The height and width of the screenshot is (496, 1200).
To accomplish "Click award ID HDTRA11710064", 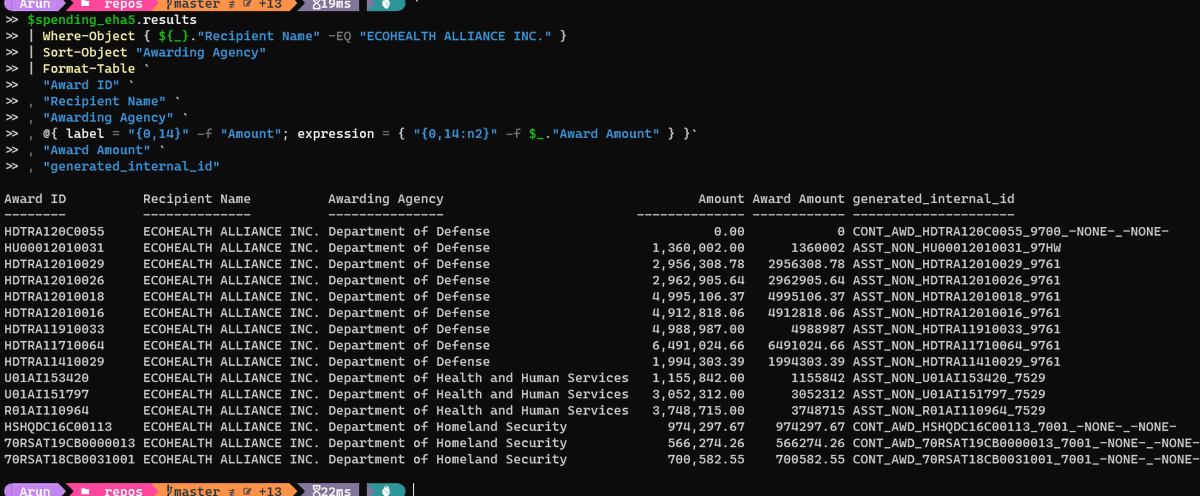I will [x=54, y=345].
